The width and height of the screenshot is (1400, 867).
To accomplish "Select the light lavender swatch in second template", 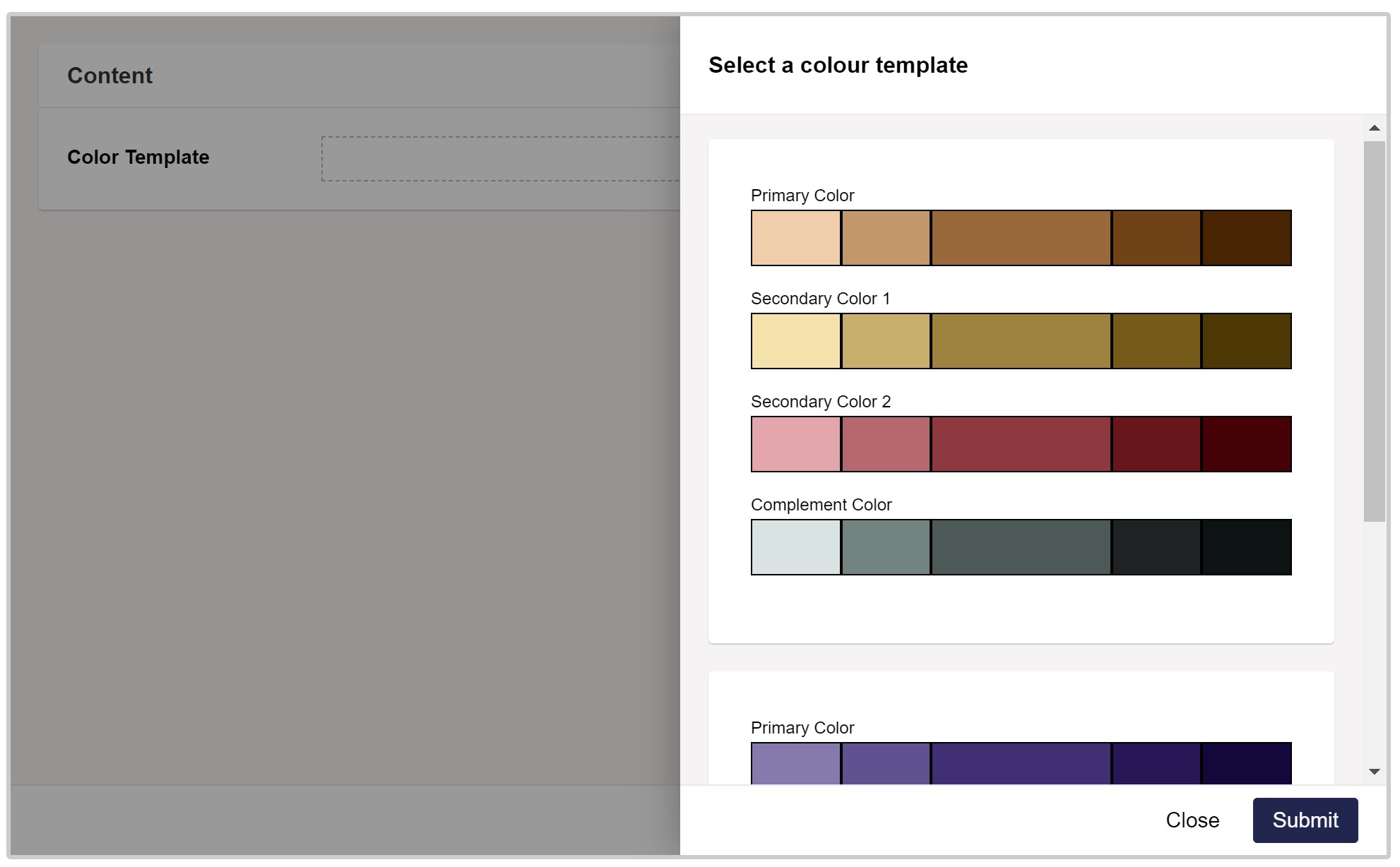I will [x=795, y=763].
